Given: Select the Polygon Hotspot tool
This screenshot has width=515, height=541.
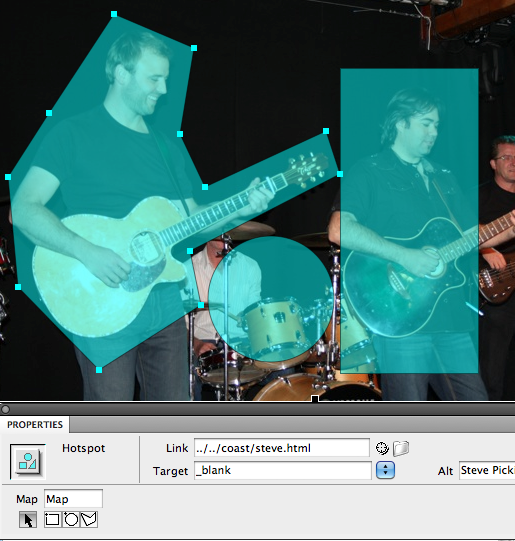Looking at the screenshot, I should pyautogui.click(x=89, y=519).
